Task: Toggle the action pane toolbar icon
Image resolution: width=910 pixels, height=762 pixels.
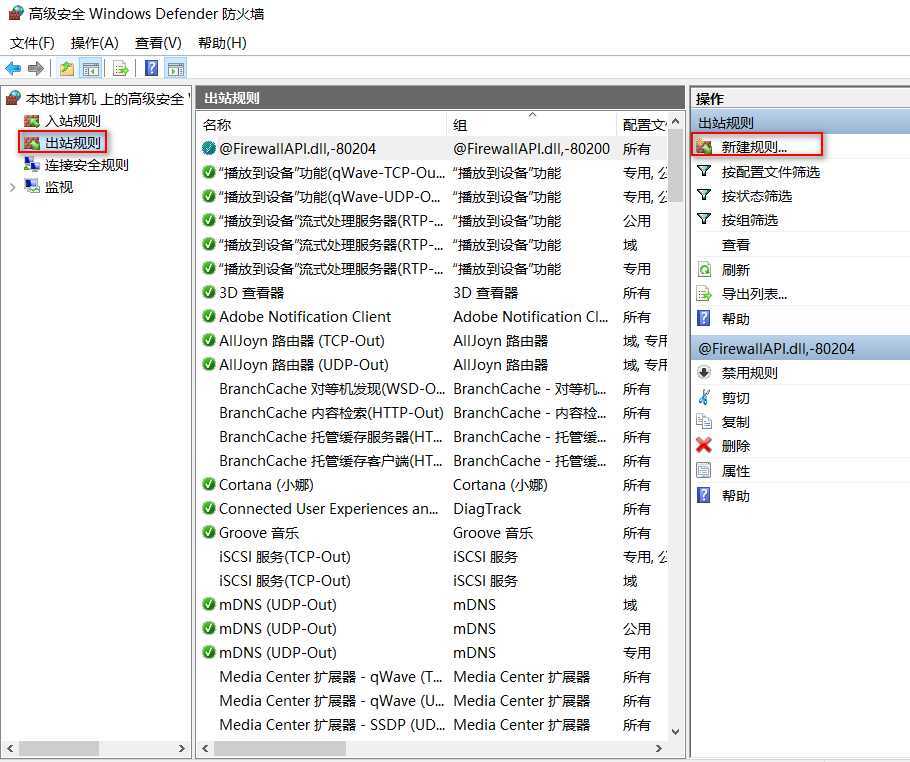Action: click(175, 68)
